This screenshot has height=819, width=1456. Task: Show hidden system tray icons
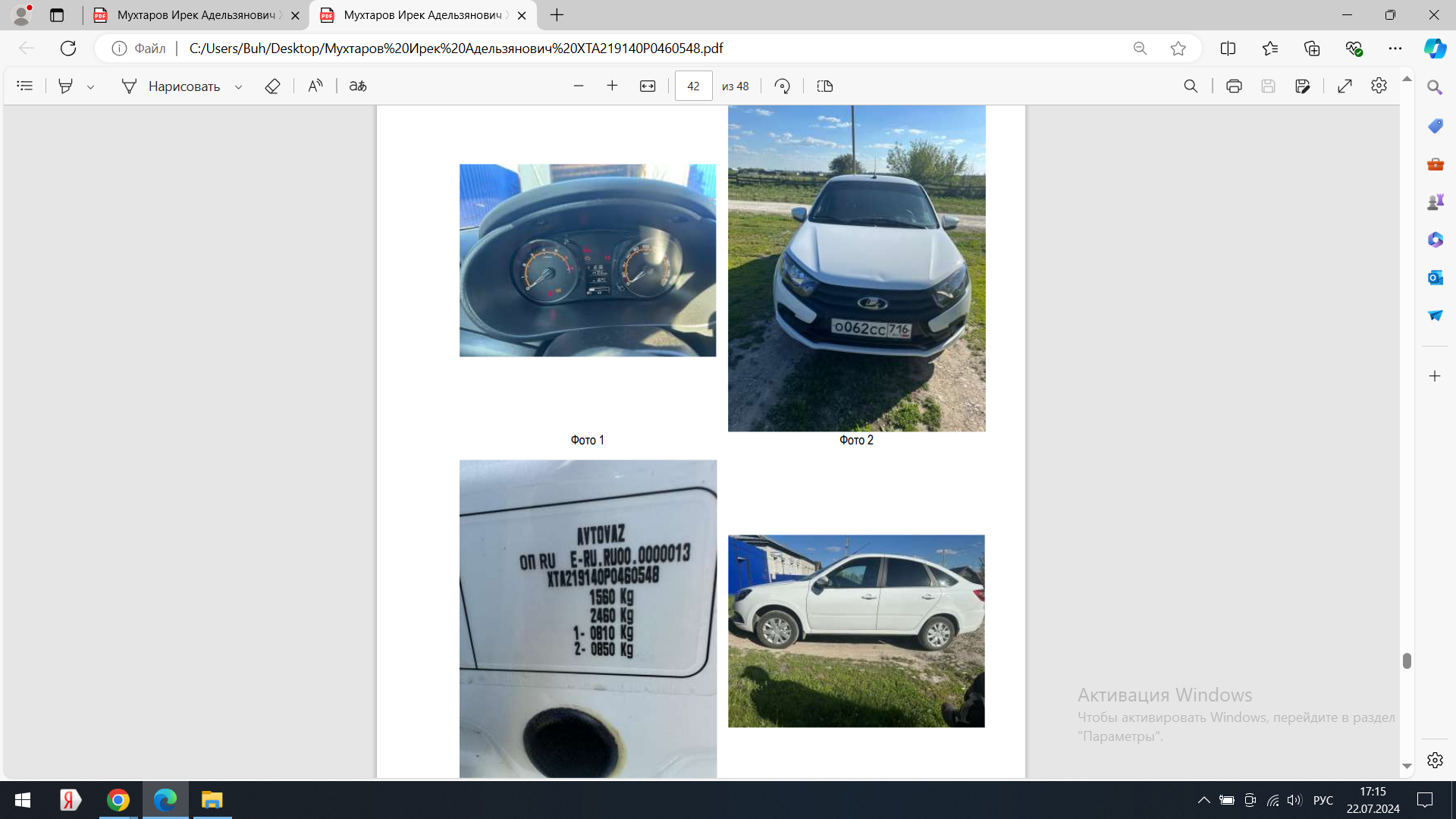coord(1203,800)
